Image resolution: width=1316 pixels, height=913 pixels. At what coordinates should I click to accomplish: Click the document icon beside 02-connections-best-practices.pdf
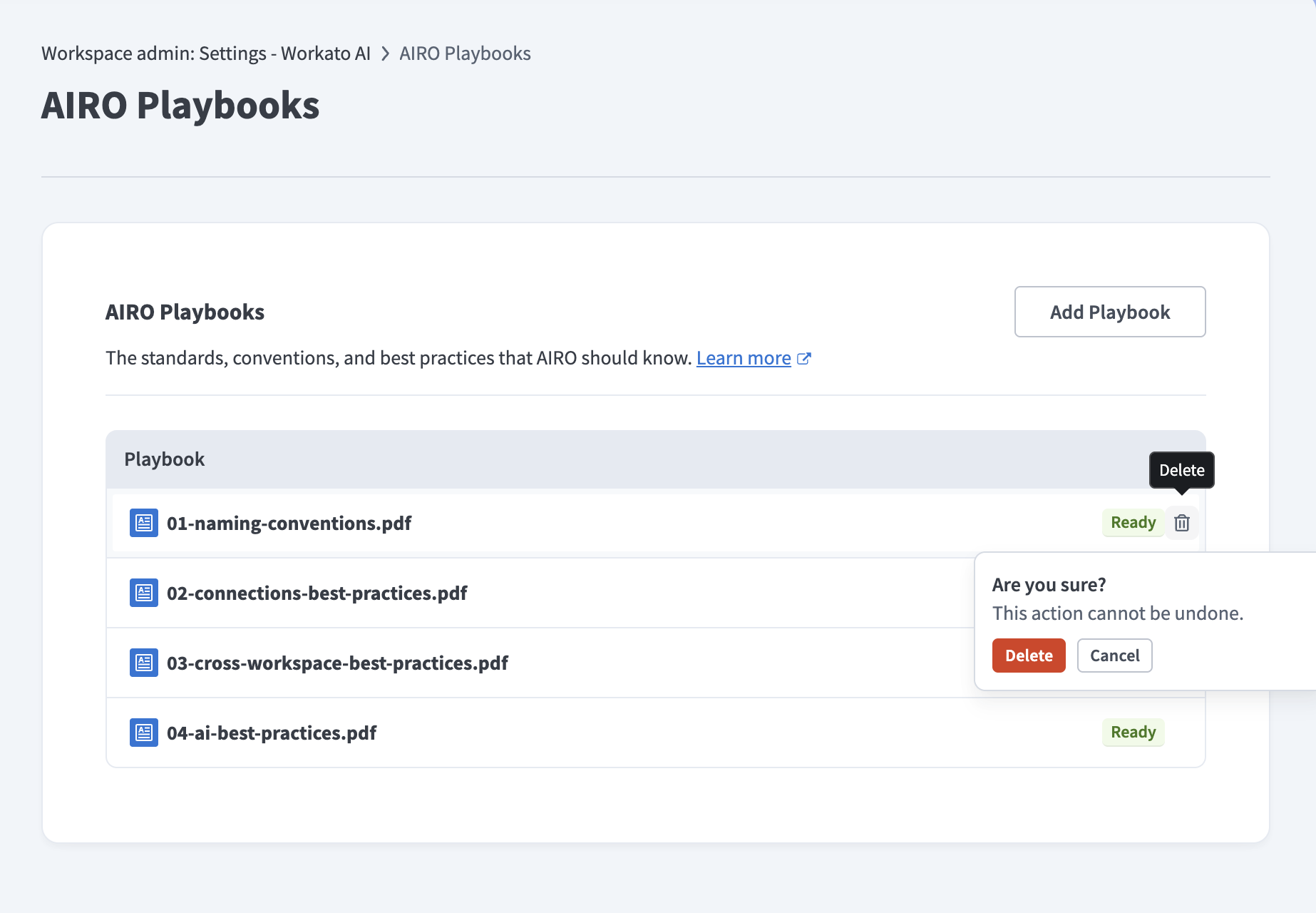coord(144,593)
